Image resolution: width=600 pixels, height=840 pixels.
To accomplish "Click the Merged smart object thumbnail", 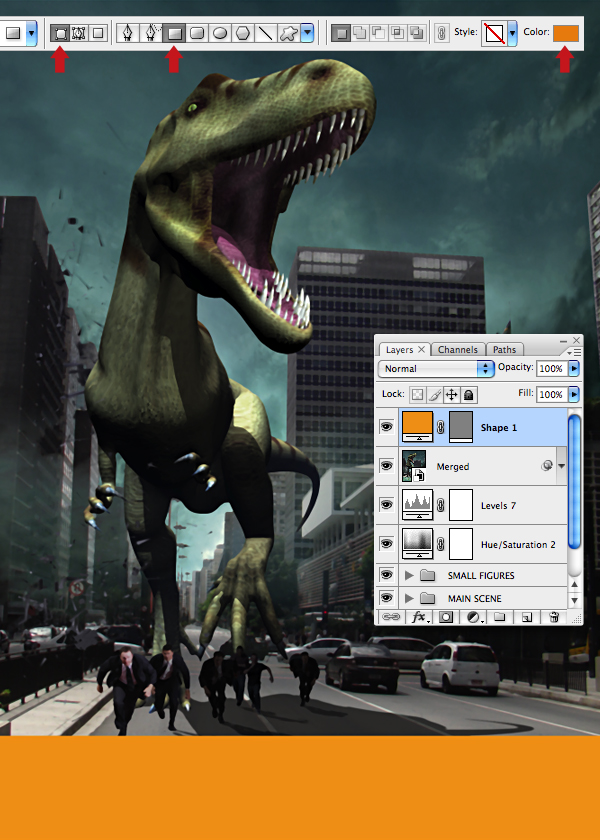I will point(414,466).
